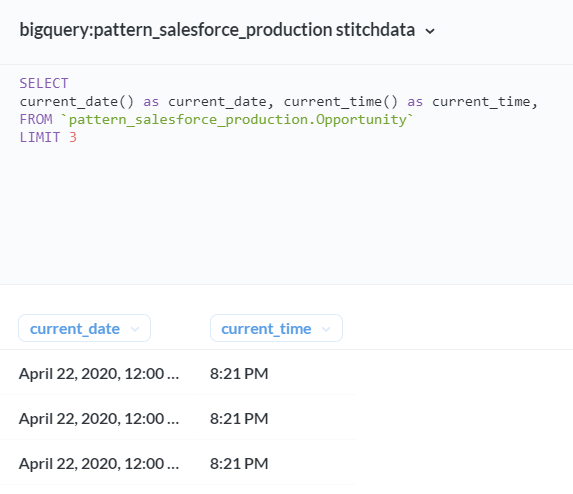This screenshot has width=573, height=494.
Task: Click the LIMIT 3 line
Action: [x=48, y=137]
